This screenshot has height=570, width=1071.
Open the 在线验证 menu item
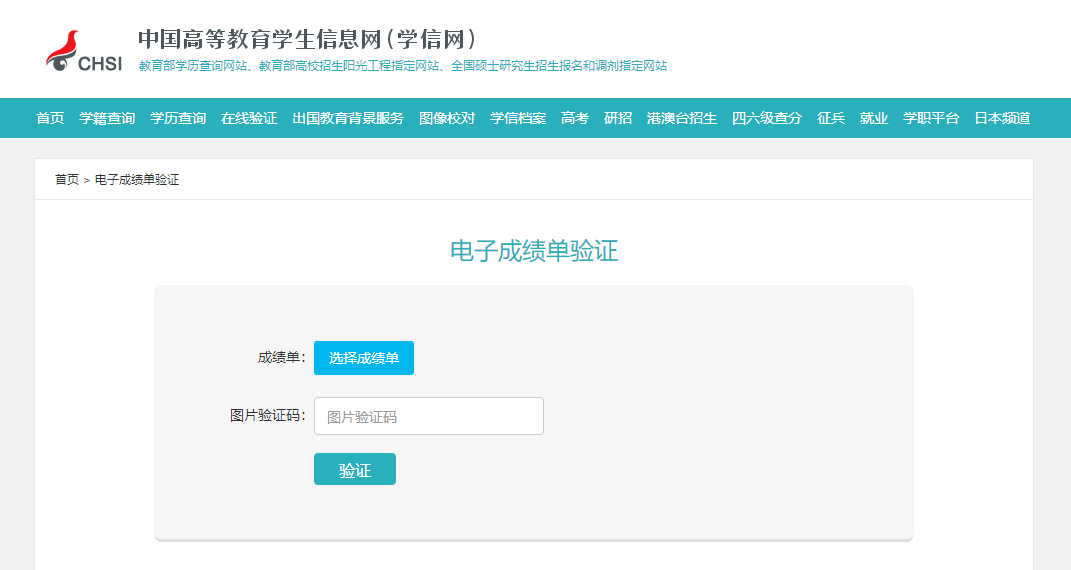click(249, 118)
